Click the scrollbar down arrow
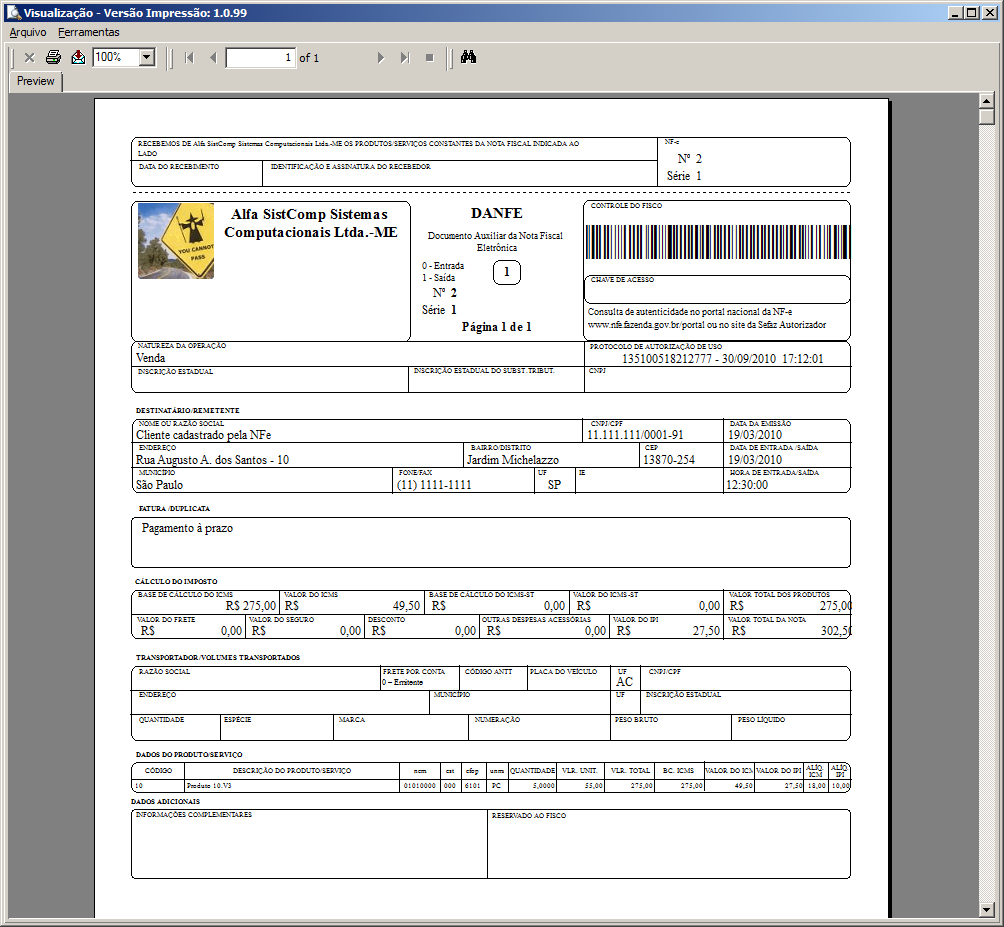 tap(987, 909)
